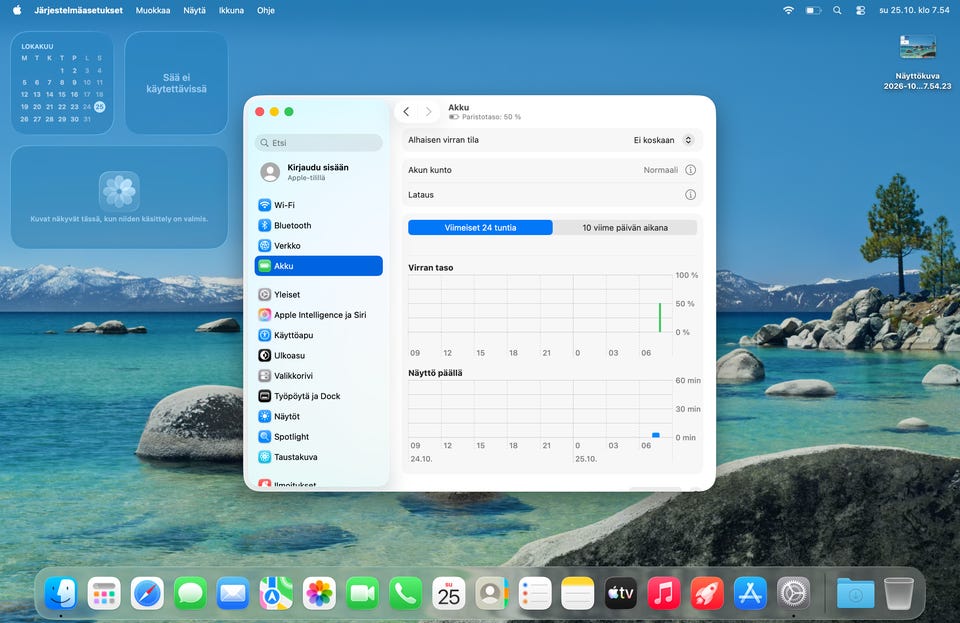Go forward with the right chevron
The image size is (960, 623).
pyautogui.click(x=429, y=111)
